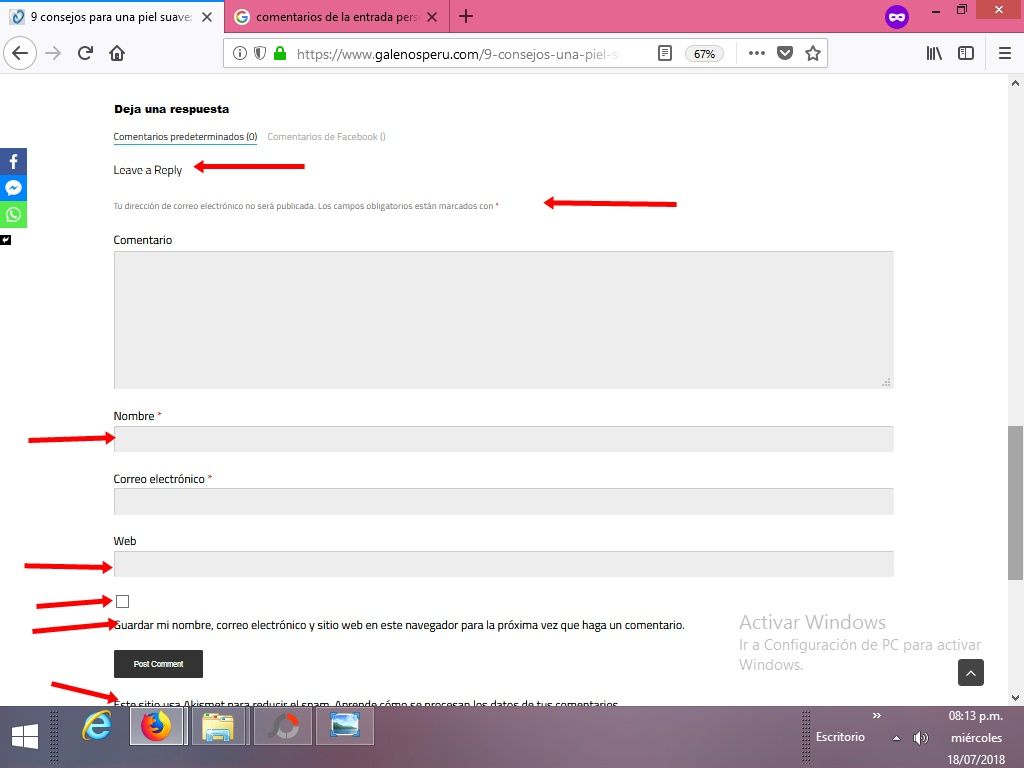Image resolution: width=1024 pixels, height=768 pixels.
Task: Check the 'Guardar mi nombre' checkbox
Action: 122,601
